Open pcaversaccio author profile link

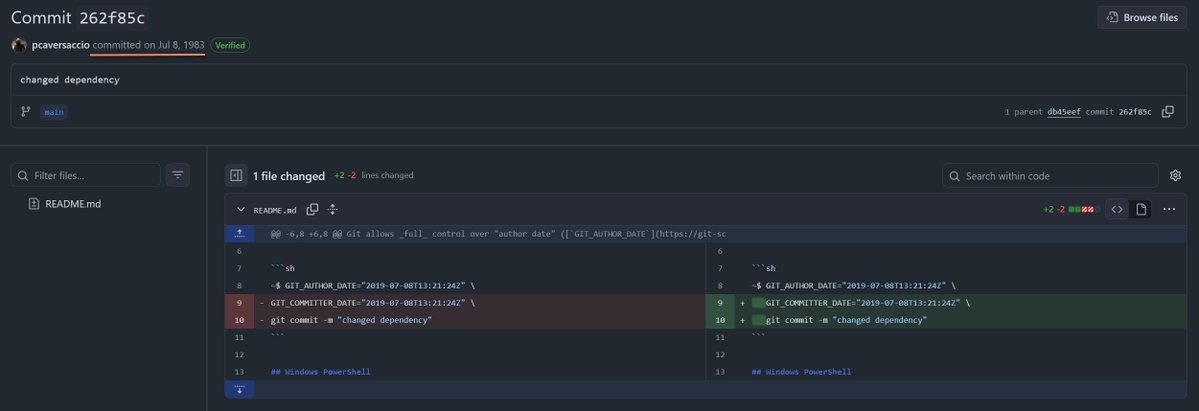pos(60,45)
